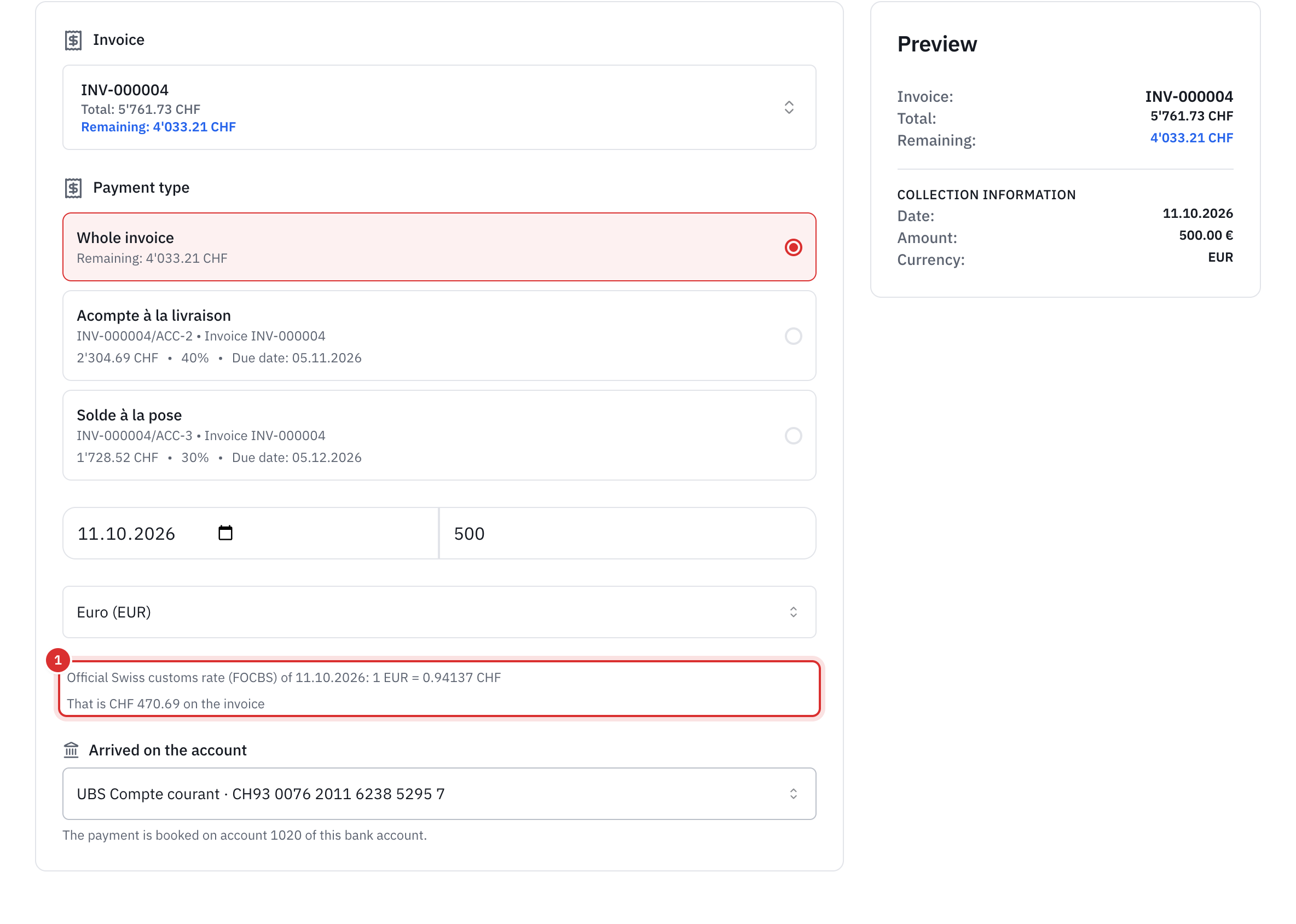
Task: Click the '1'728.52 CHF' installment amount
Action: [x=117, y=458]
